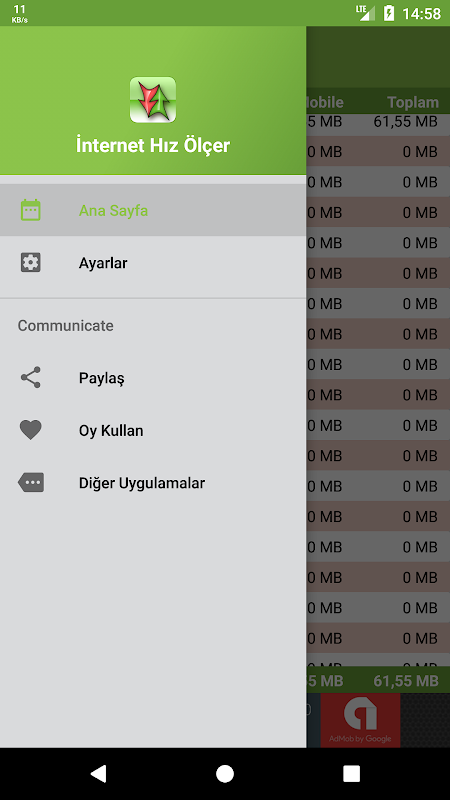
Task: Open Diğer Uygulamalar from the drawer
Action: 153,483
